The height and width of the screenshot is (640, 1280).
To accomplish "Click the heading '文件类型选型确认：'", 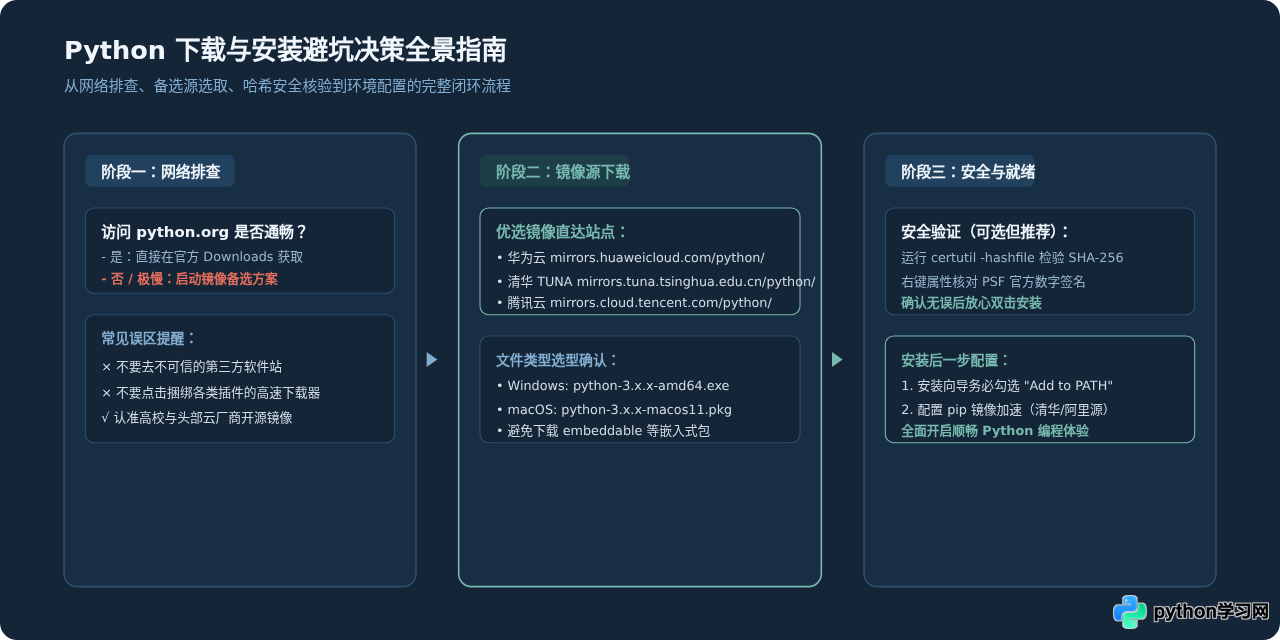I will click(x=557, y=360).
